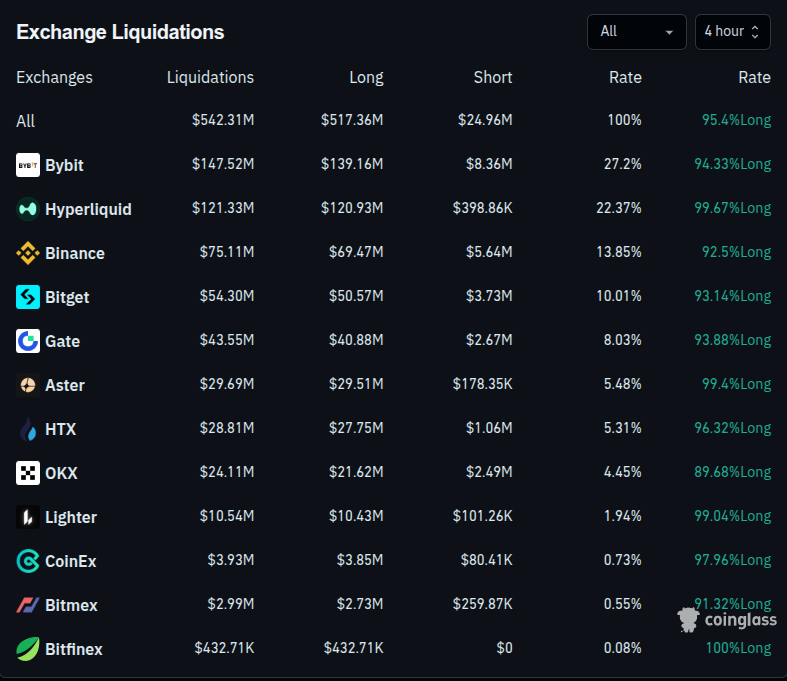Sort by the Short column header
This screenshot has height=681, width=787.
click(493, 77)
